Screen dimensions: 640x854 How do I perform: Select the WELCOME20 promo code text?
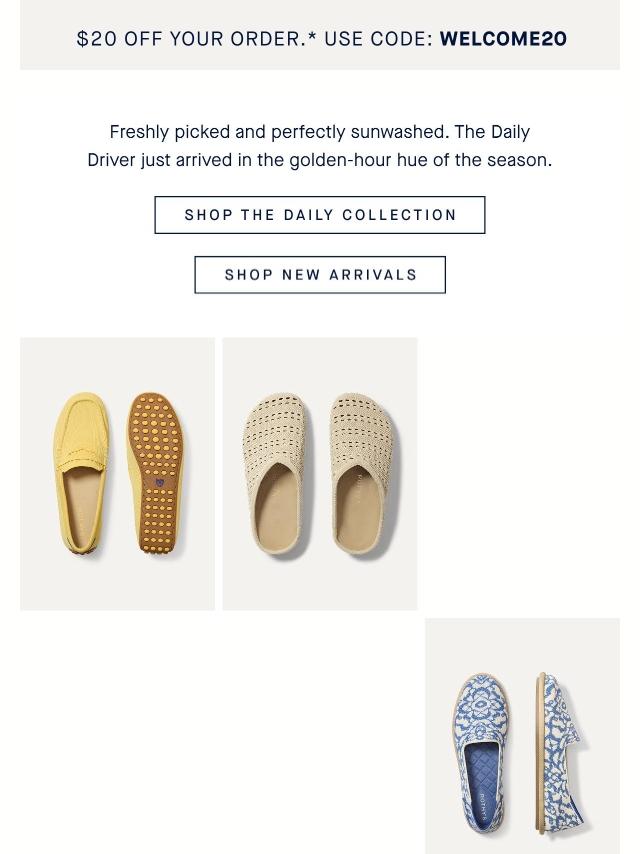[x=503, y=39]
